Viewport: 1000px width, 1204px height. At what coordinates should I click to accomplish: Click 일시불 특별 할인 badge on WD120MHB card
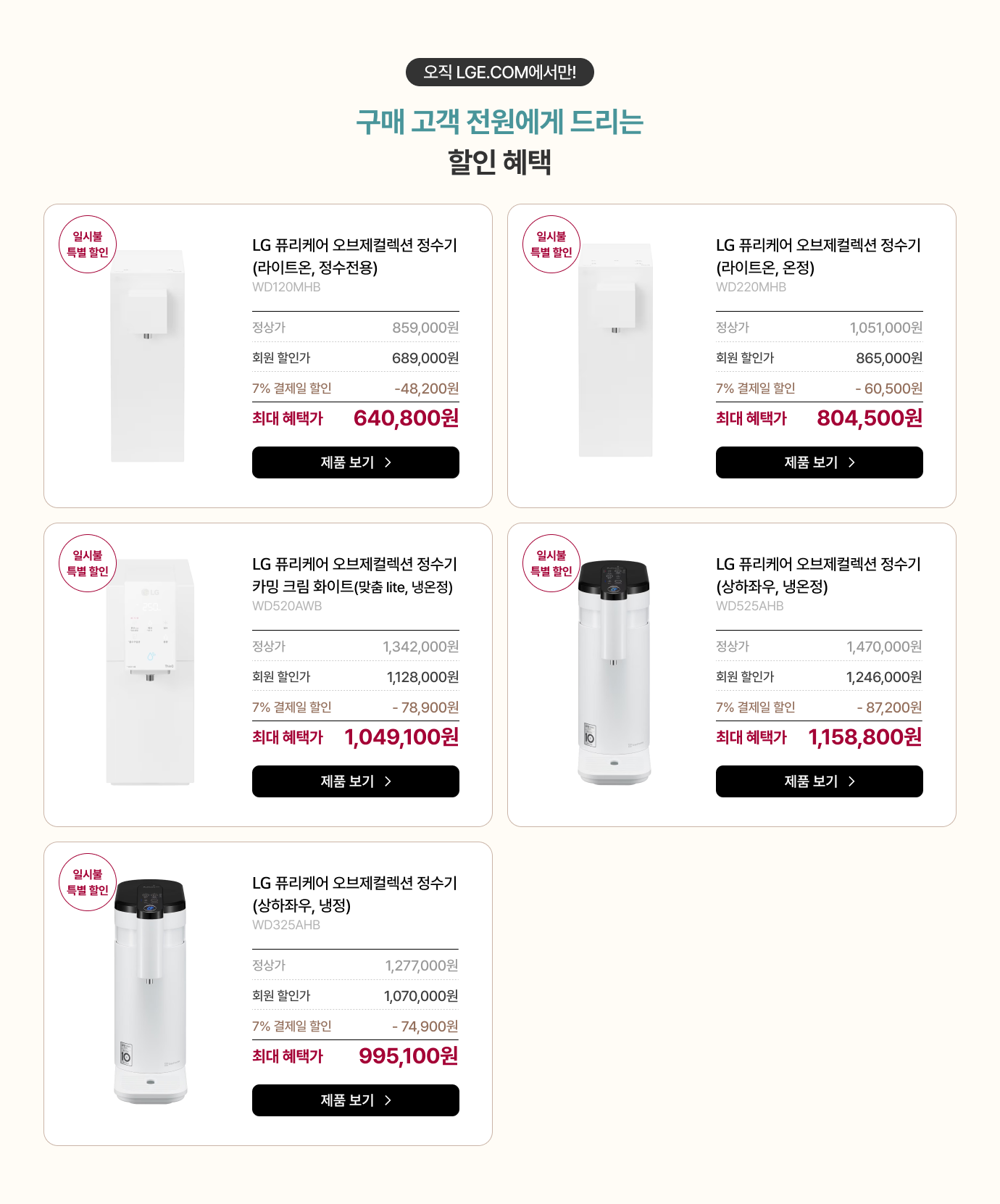88,244
